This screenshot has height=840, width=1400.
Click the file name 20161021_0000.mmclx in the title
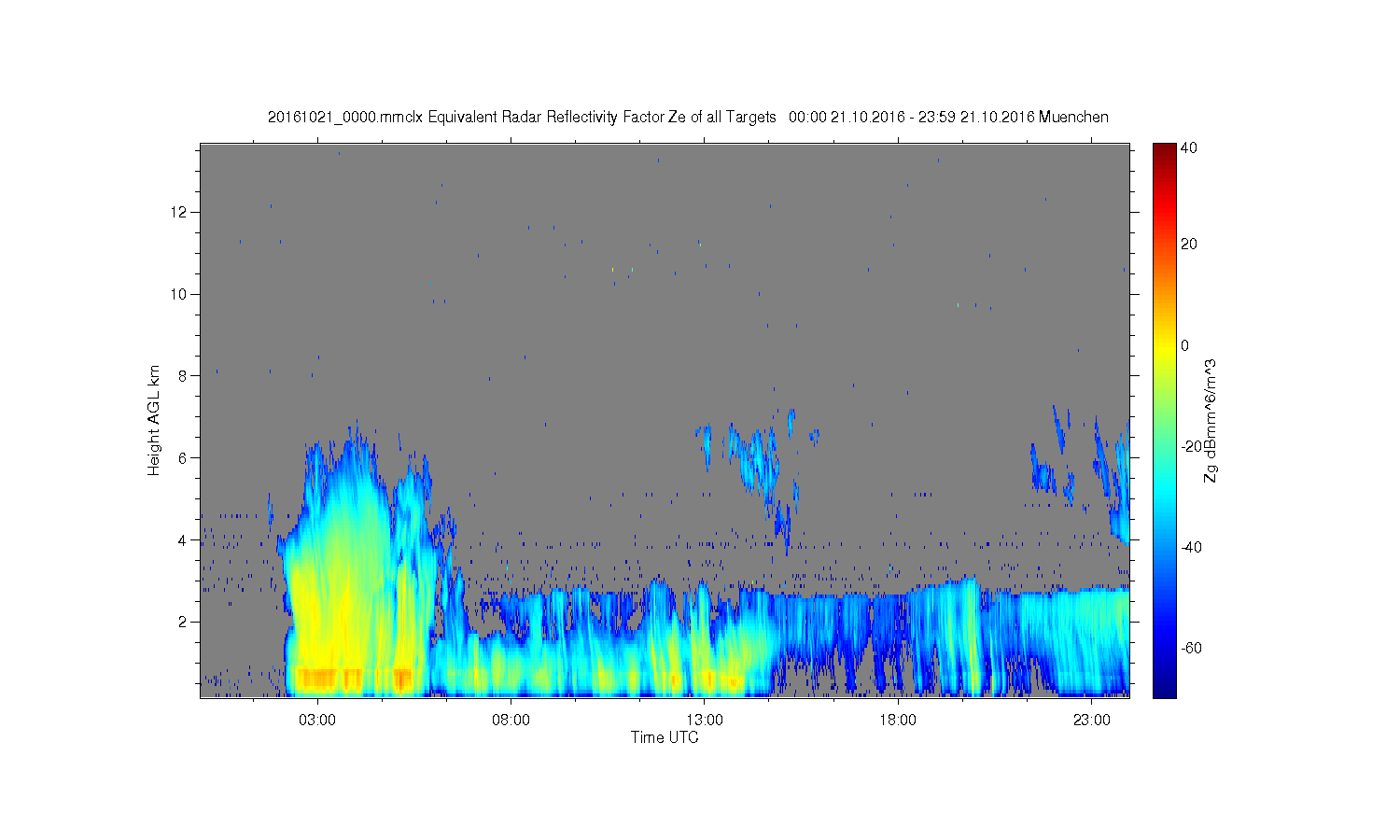pos(345,118)
